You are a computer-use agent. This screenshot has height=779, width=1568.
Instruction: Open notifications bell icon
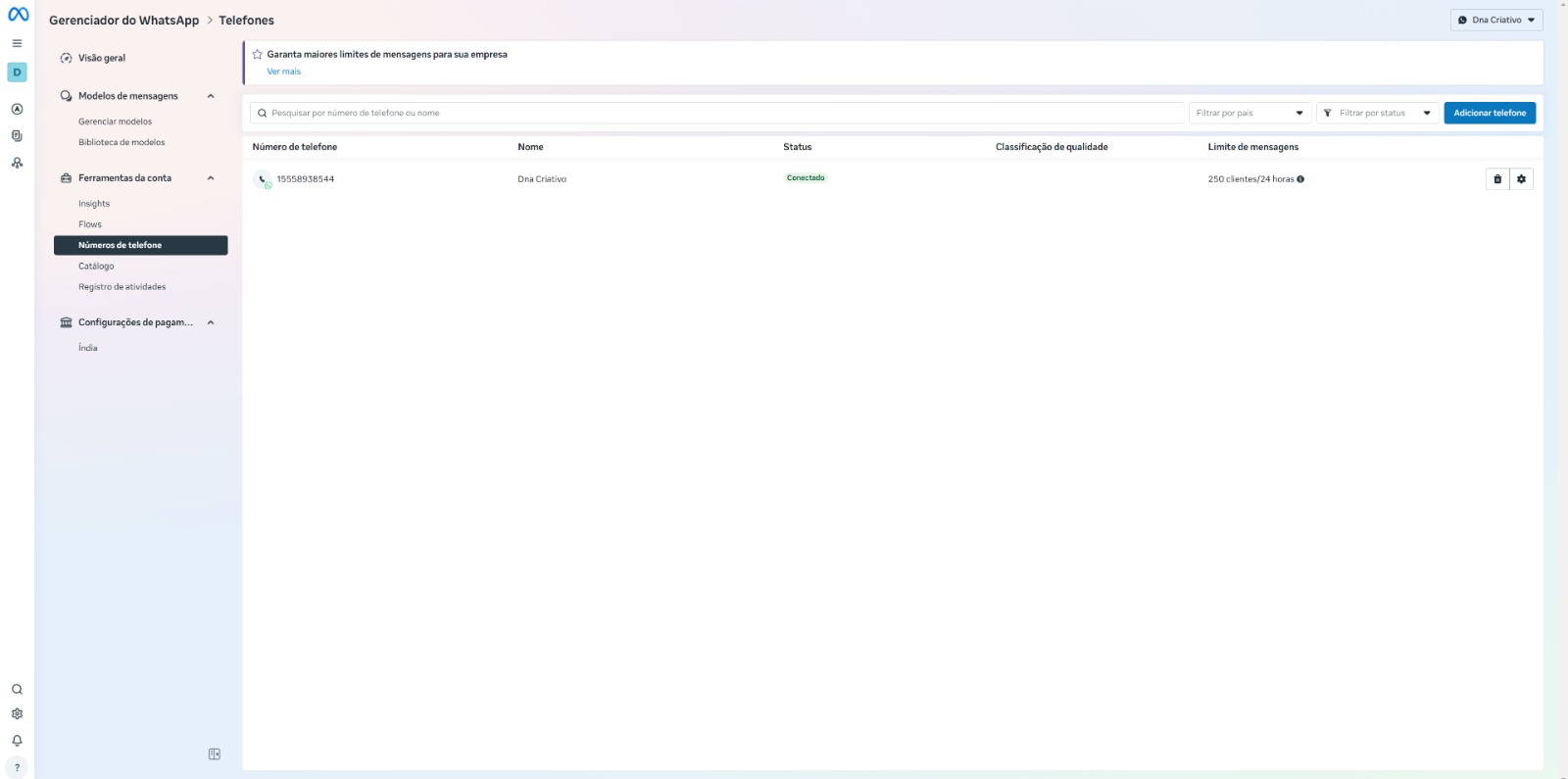click(17, 741)
